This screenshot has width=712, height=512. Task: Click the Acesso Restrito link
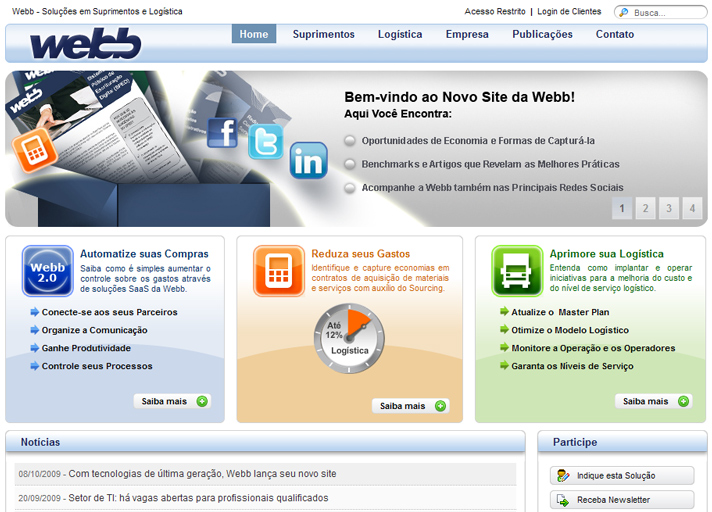click(x=494, y=11)
